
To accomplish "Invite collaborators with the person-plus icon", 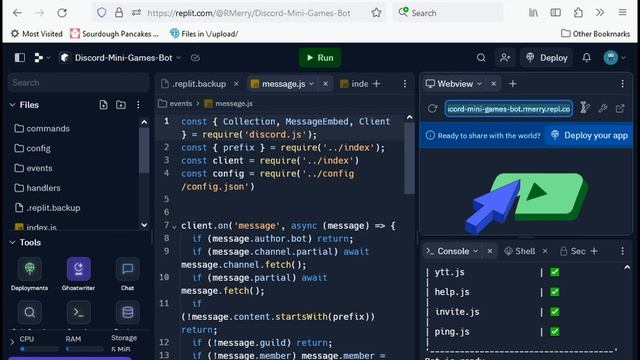I will 505,58.
